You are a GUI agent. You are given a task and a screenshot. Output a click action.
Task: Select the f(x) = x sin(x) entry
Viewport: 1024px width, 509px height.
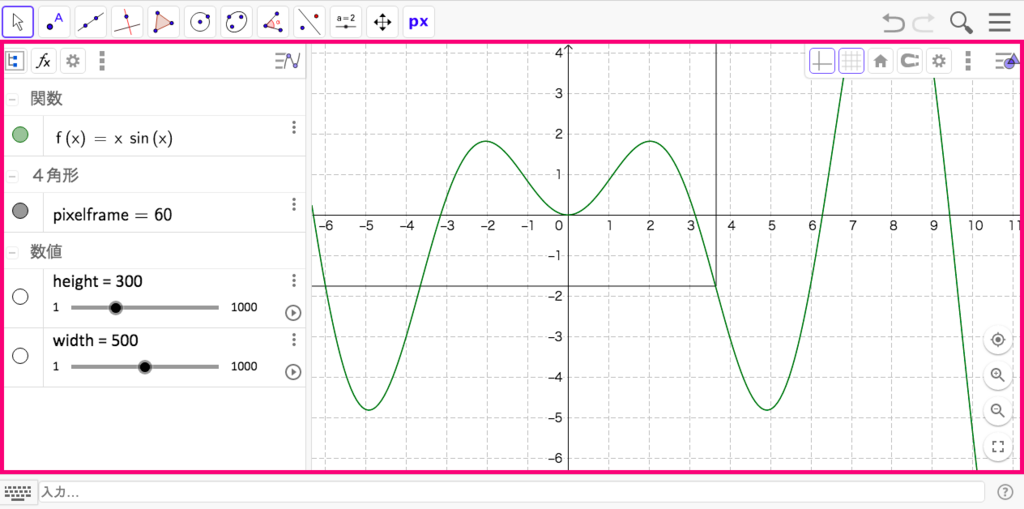pos(114,139)
